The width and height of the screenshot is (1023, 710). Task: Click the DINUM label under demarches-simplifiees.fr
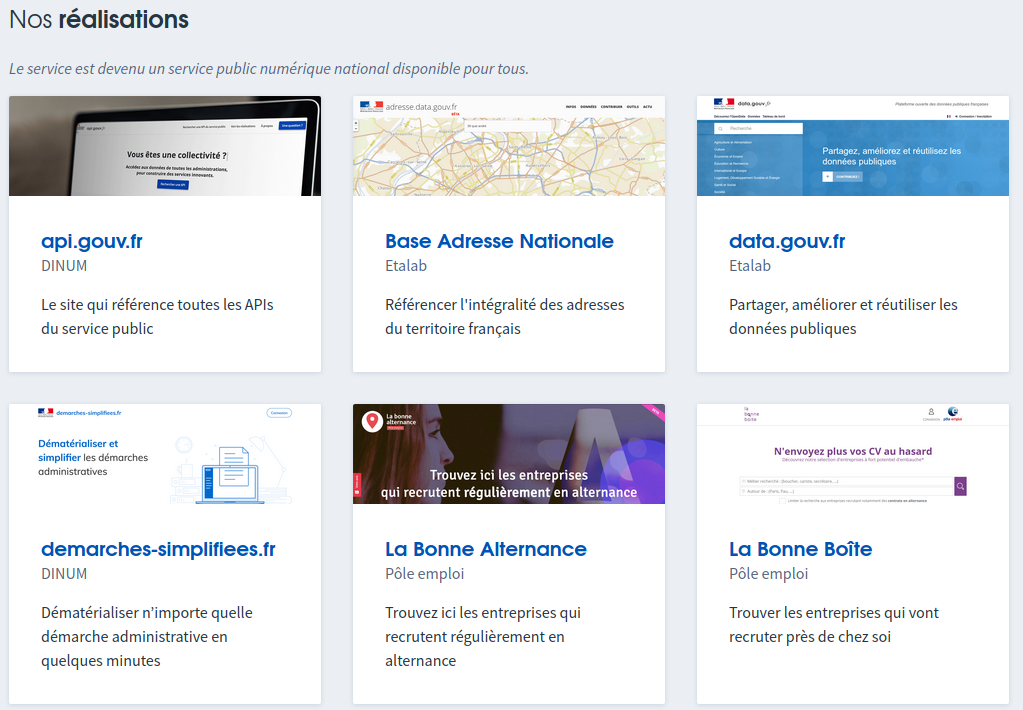click(64, 574)
